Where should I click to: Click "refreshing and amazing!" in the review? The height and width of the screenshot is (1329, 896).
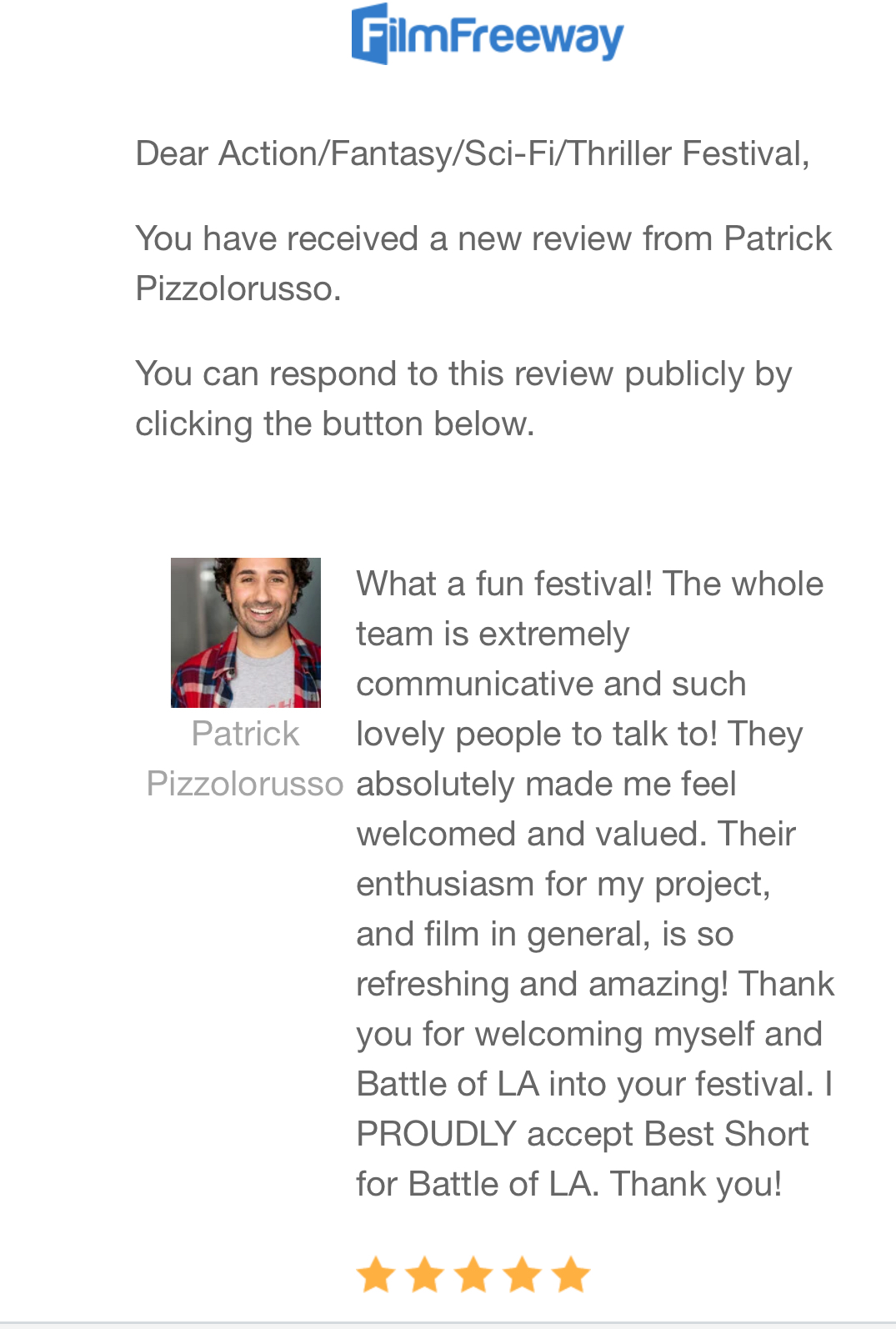pyautogui.click(x=542, y=984)
